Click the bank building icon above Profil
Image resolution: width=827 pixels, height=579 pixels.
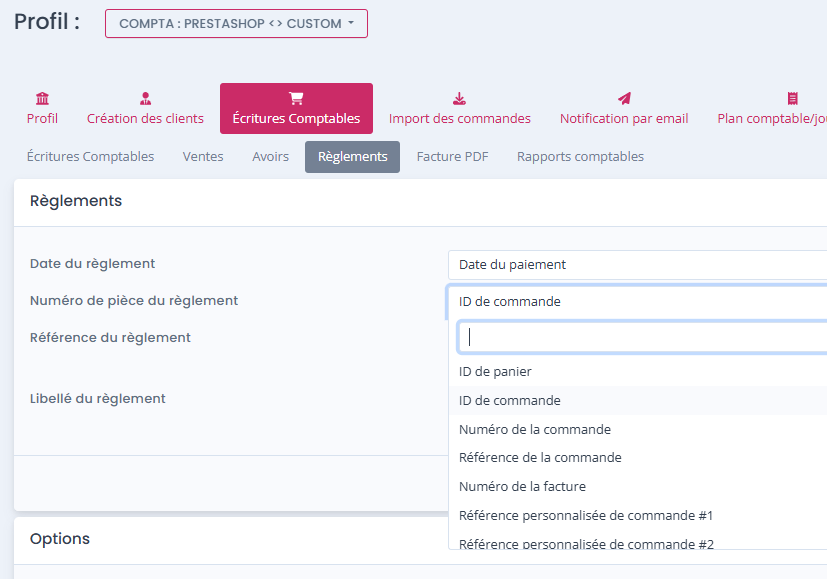(42, 98)
